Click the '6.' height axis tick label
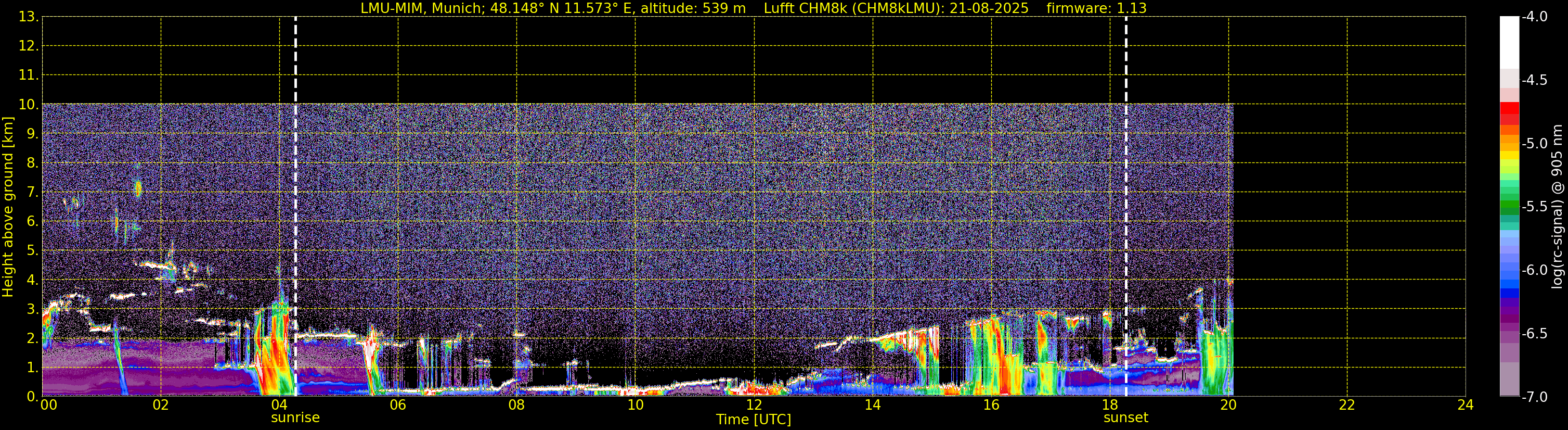 click(33, 222)
